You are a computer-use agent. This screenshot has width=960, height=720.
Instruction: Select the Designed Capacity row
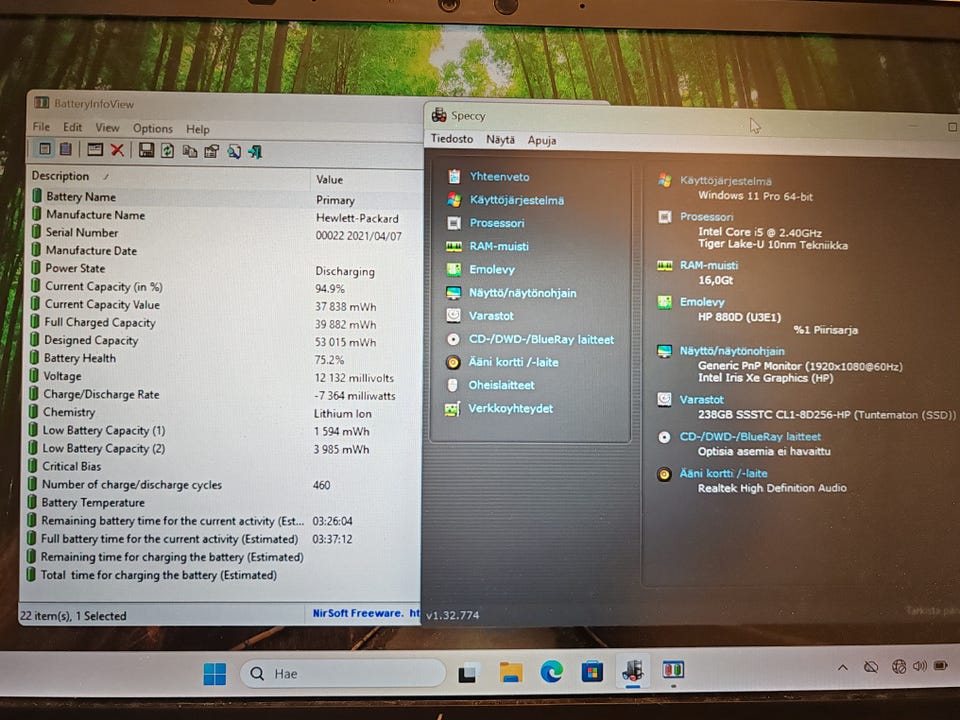(223, 340)
